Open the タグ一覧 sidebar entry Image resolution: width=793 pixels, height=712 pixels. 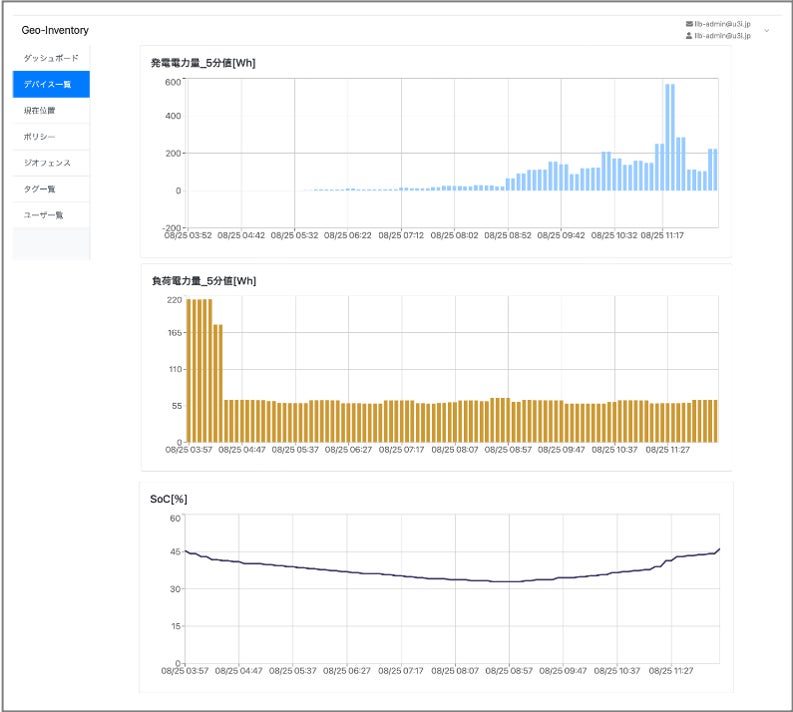[x=51, y=188]
